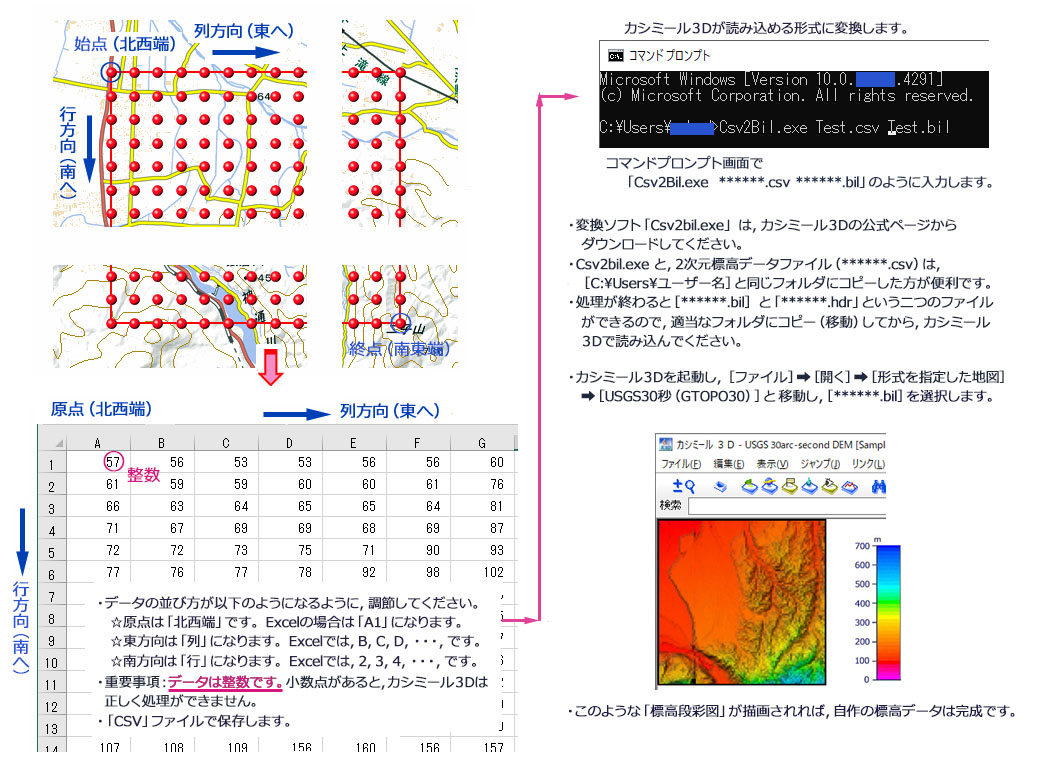Click the Kashmir 3D application title icon
1045x781 pixels.
(666, 444)
